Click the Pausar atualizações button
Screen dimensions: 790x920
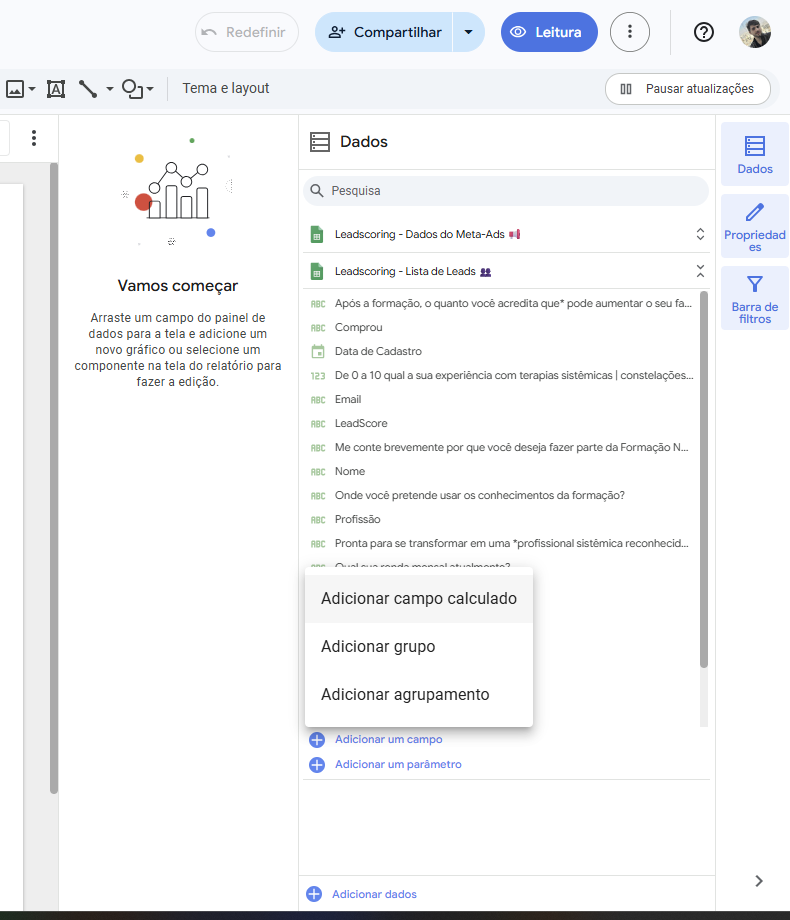687,89
